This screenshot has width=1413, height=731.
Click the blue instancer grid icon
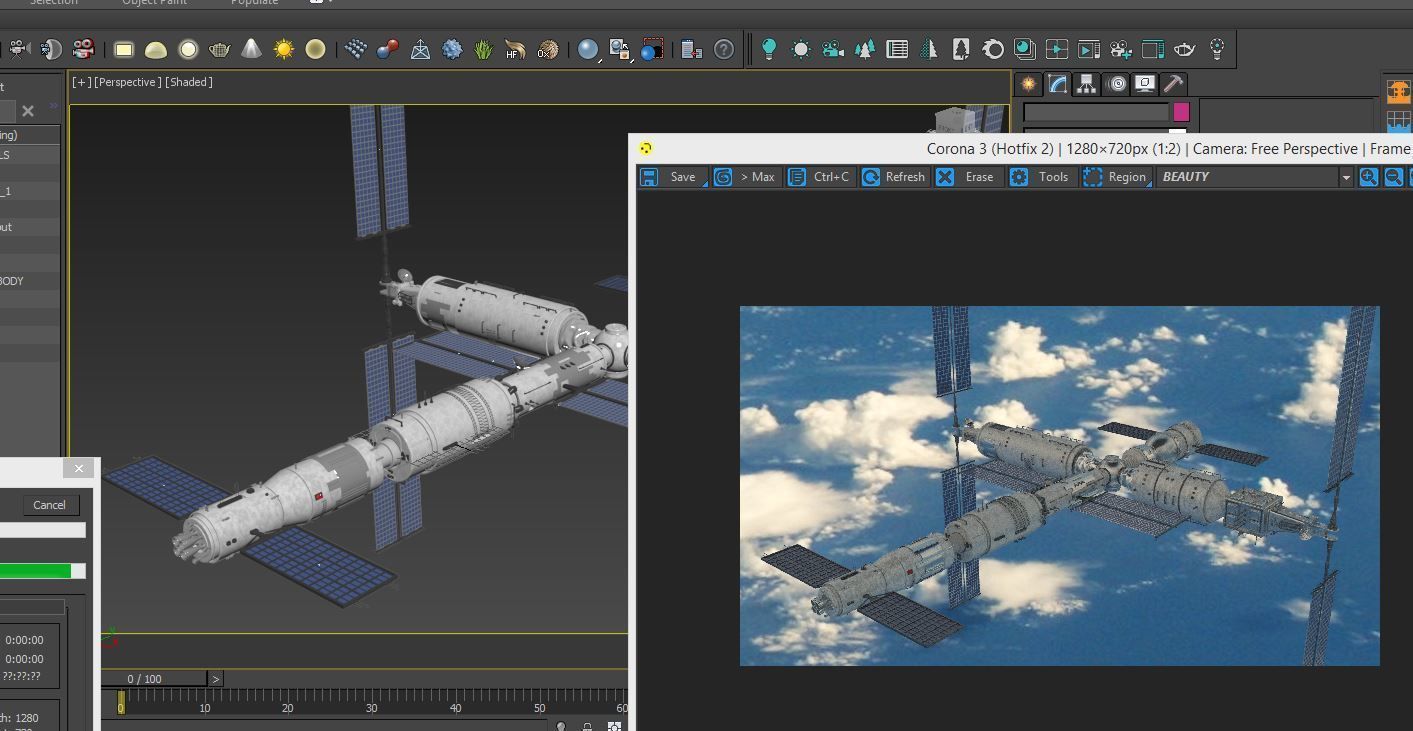pyautogui.click(x=355, y=49)
